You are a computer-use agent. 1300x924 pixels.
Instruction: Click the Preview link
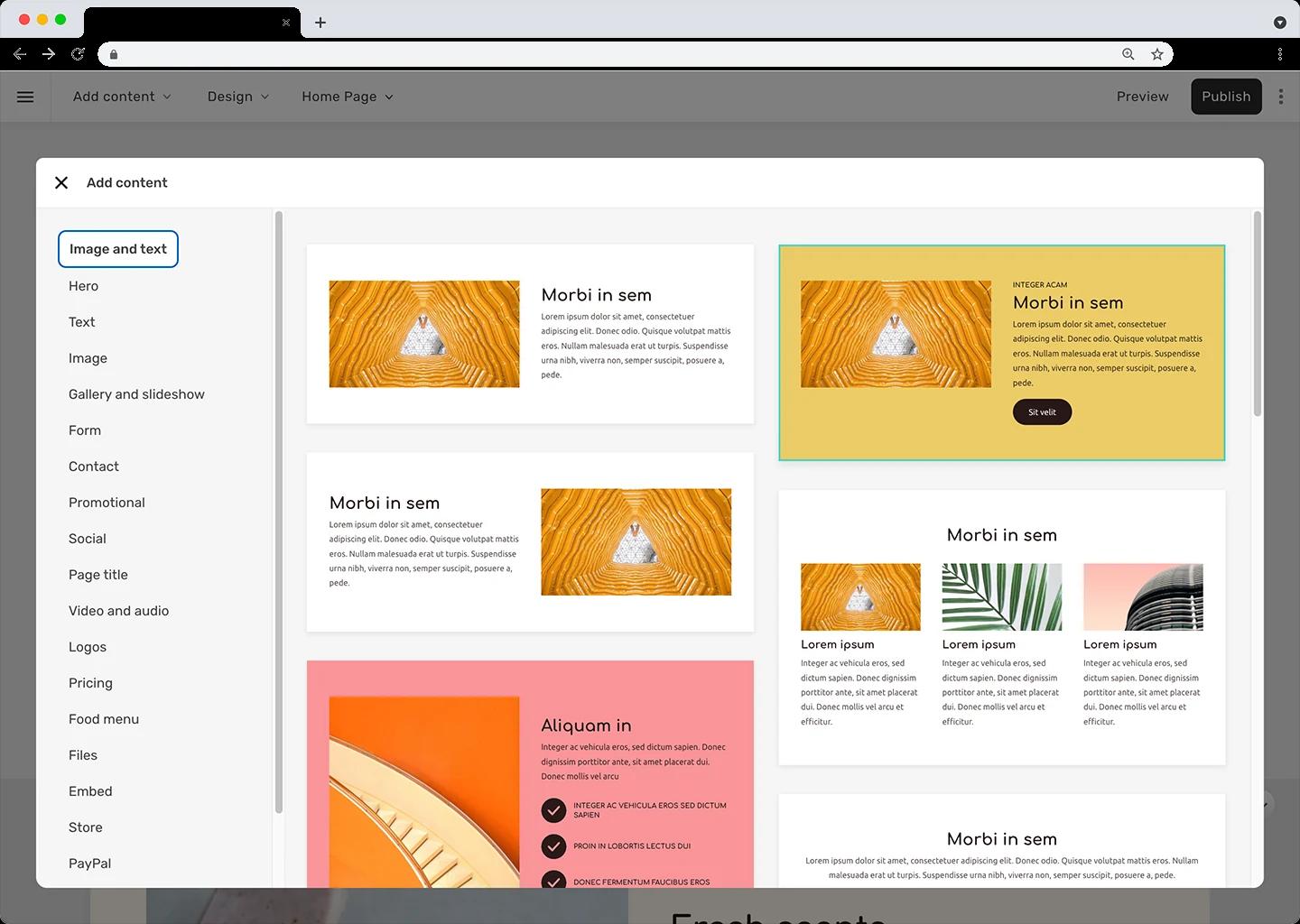click(1142, 97)
